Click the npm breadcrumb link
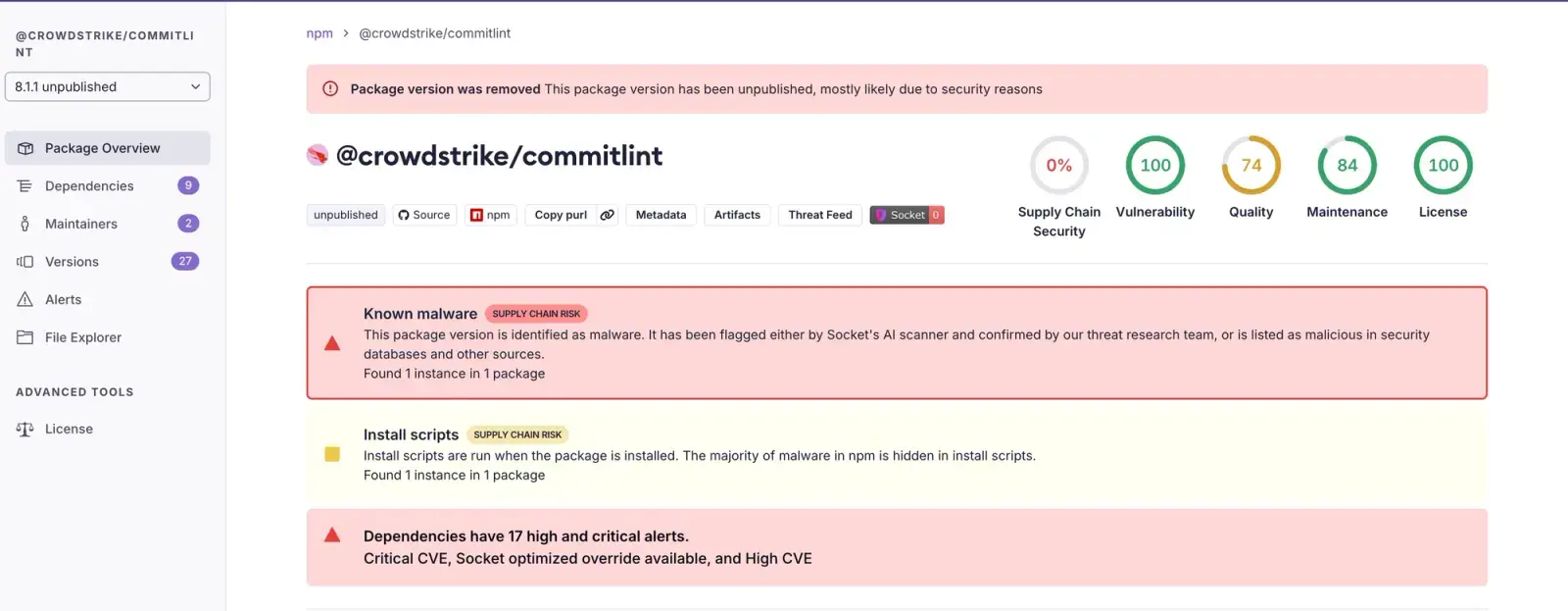Image resolution: width=1568 pixels, height=611 pixels. (319, 33)
